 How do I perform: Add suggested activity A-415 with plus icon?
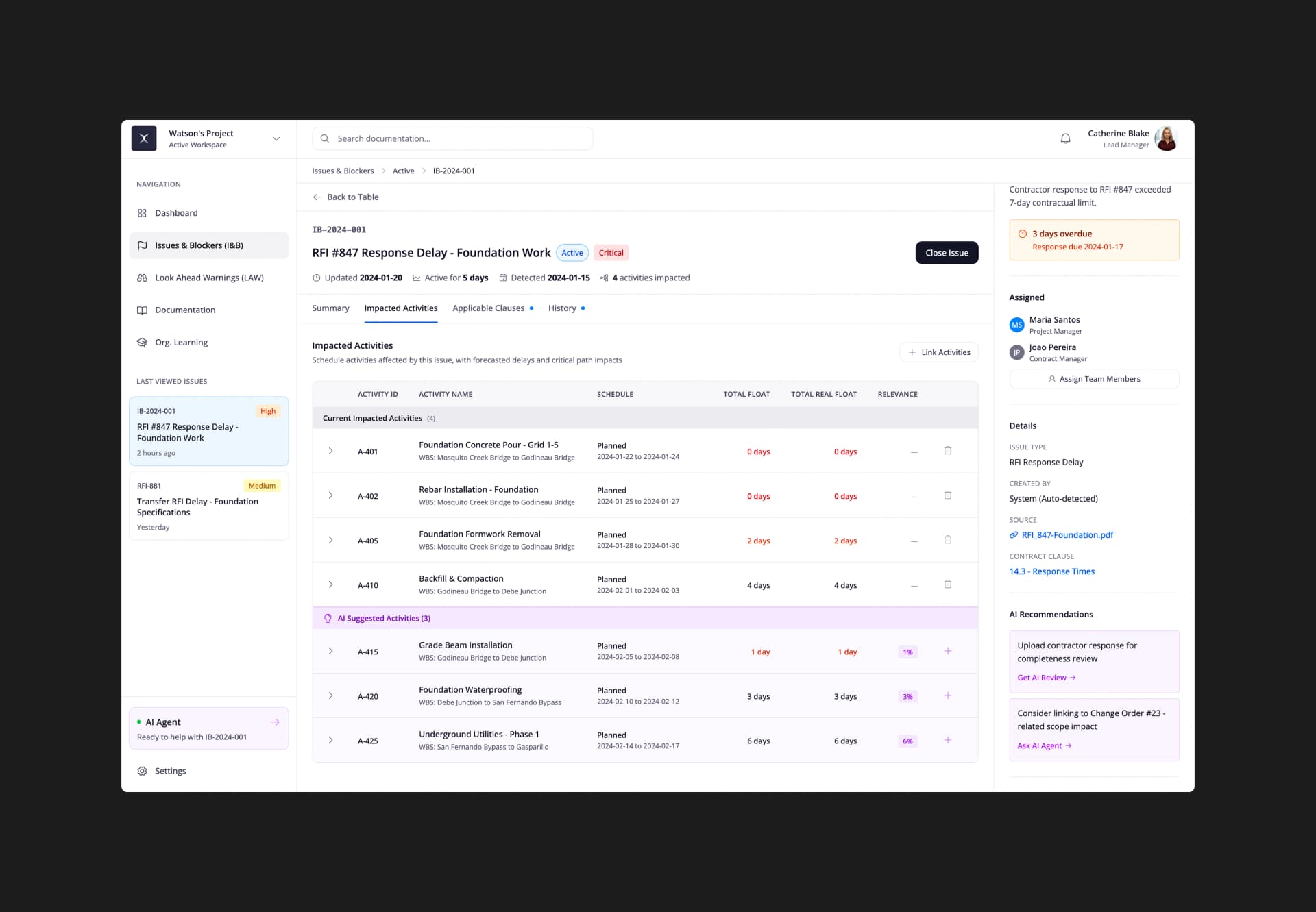click(x=948, y=651)
